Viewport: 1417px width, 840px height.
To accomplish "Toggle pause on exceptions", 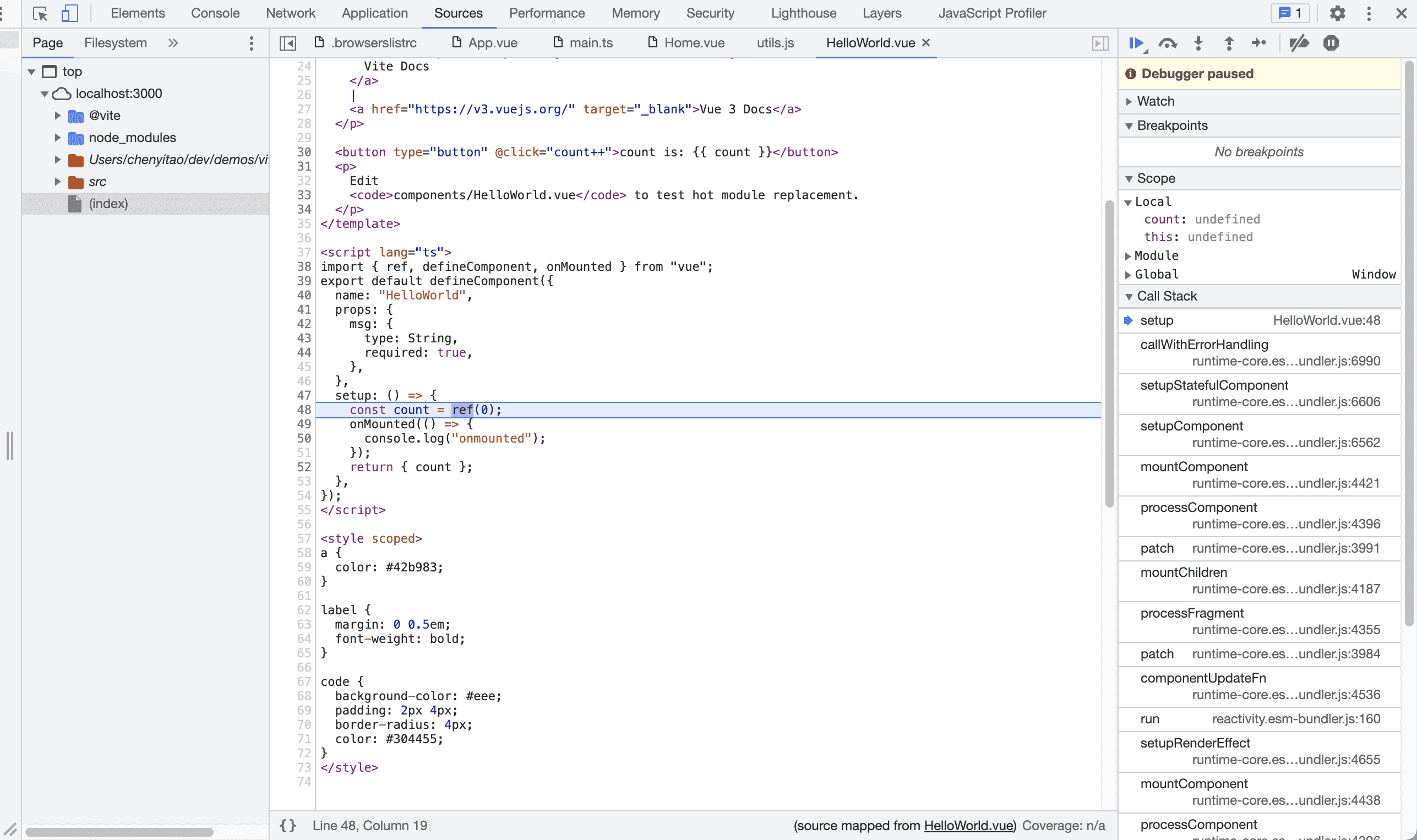I will click(1331, 43).
